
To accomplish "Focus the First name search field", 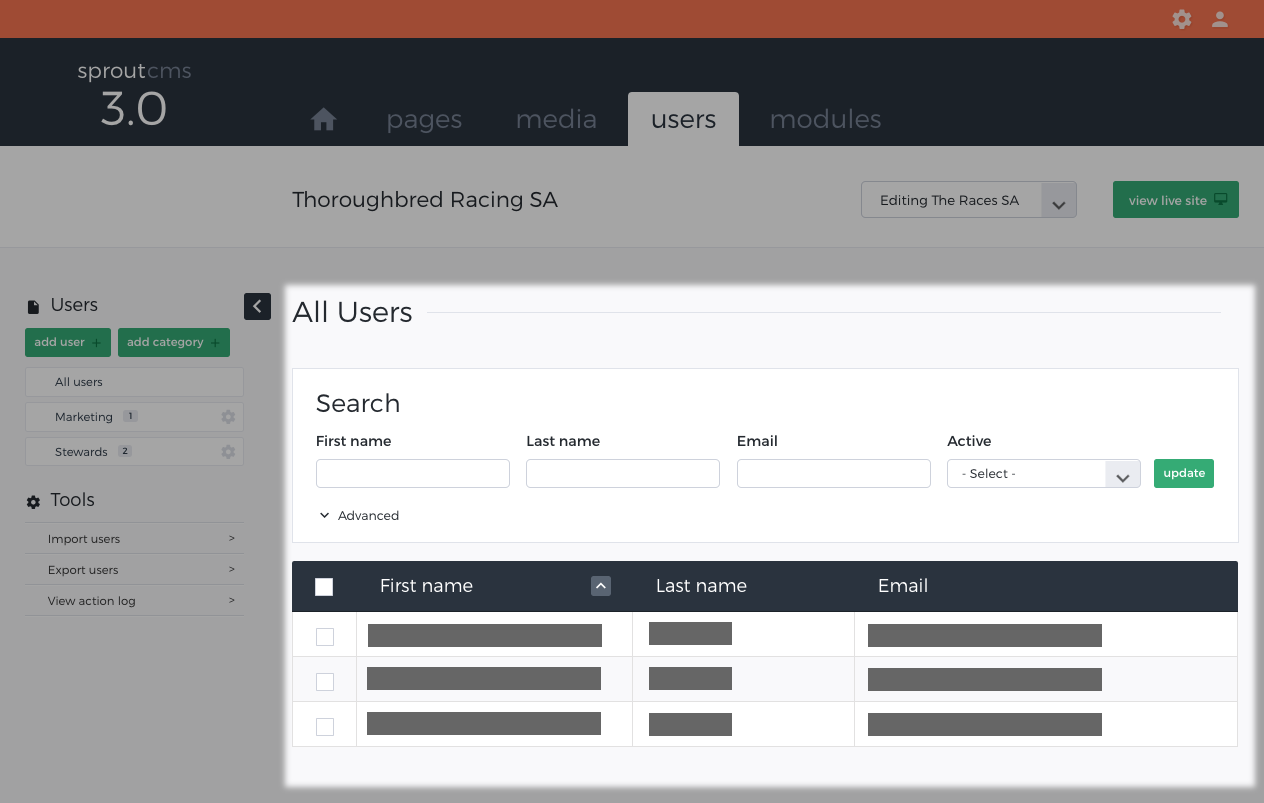I will coord(413,474).
